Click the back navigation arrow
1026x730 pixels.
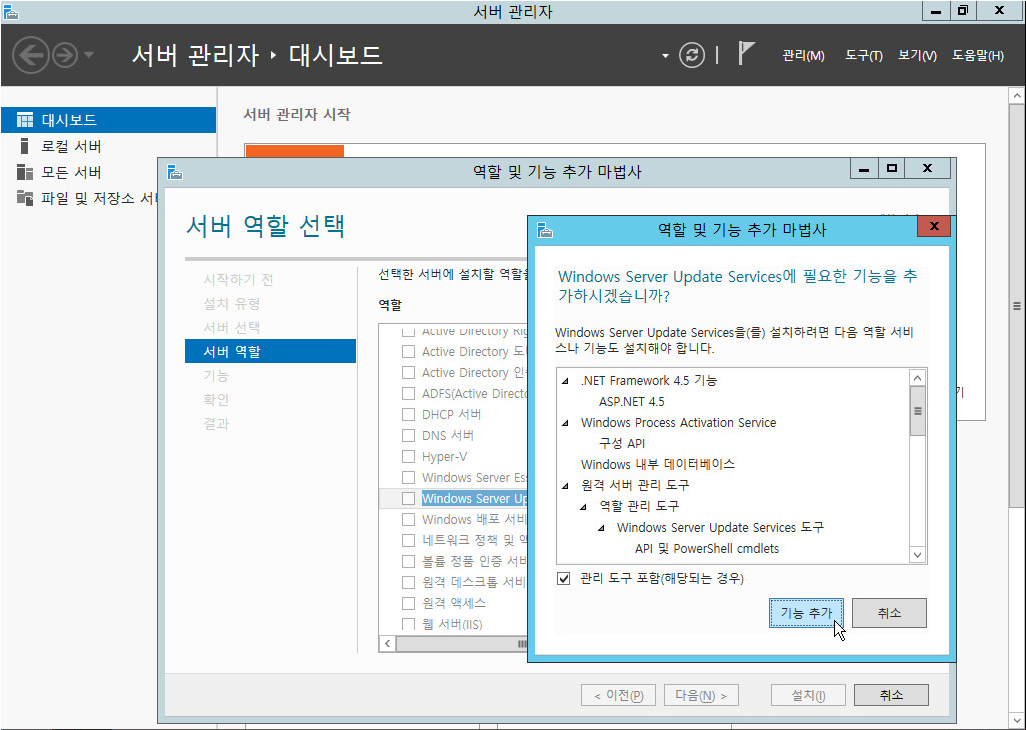click(32, 55)
